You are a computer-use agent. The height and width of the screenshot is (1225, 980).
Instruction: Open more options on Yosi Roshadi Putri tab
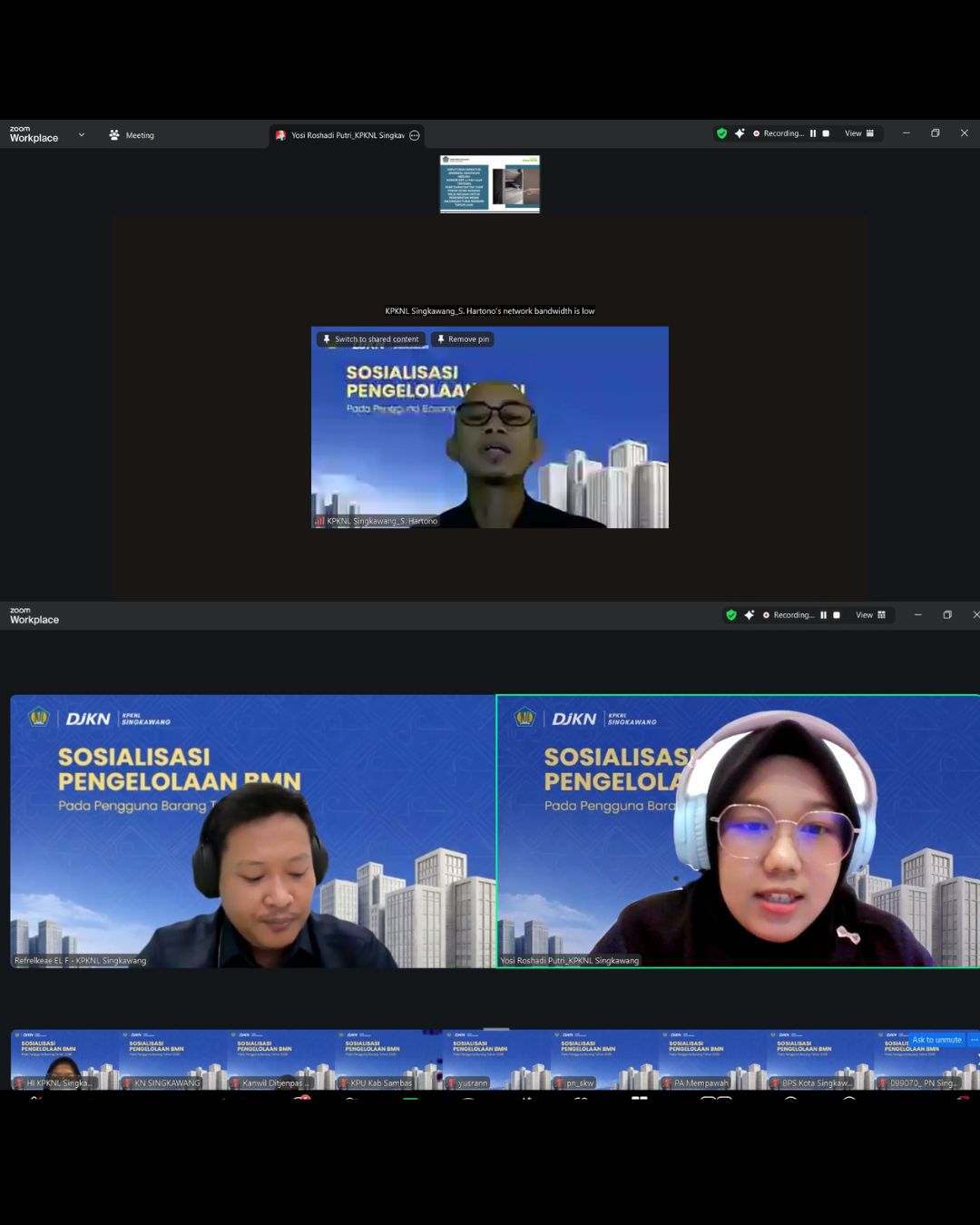(x=415, y=135)
